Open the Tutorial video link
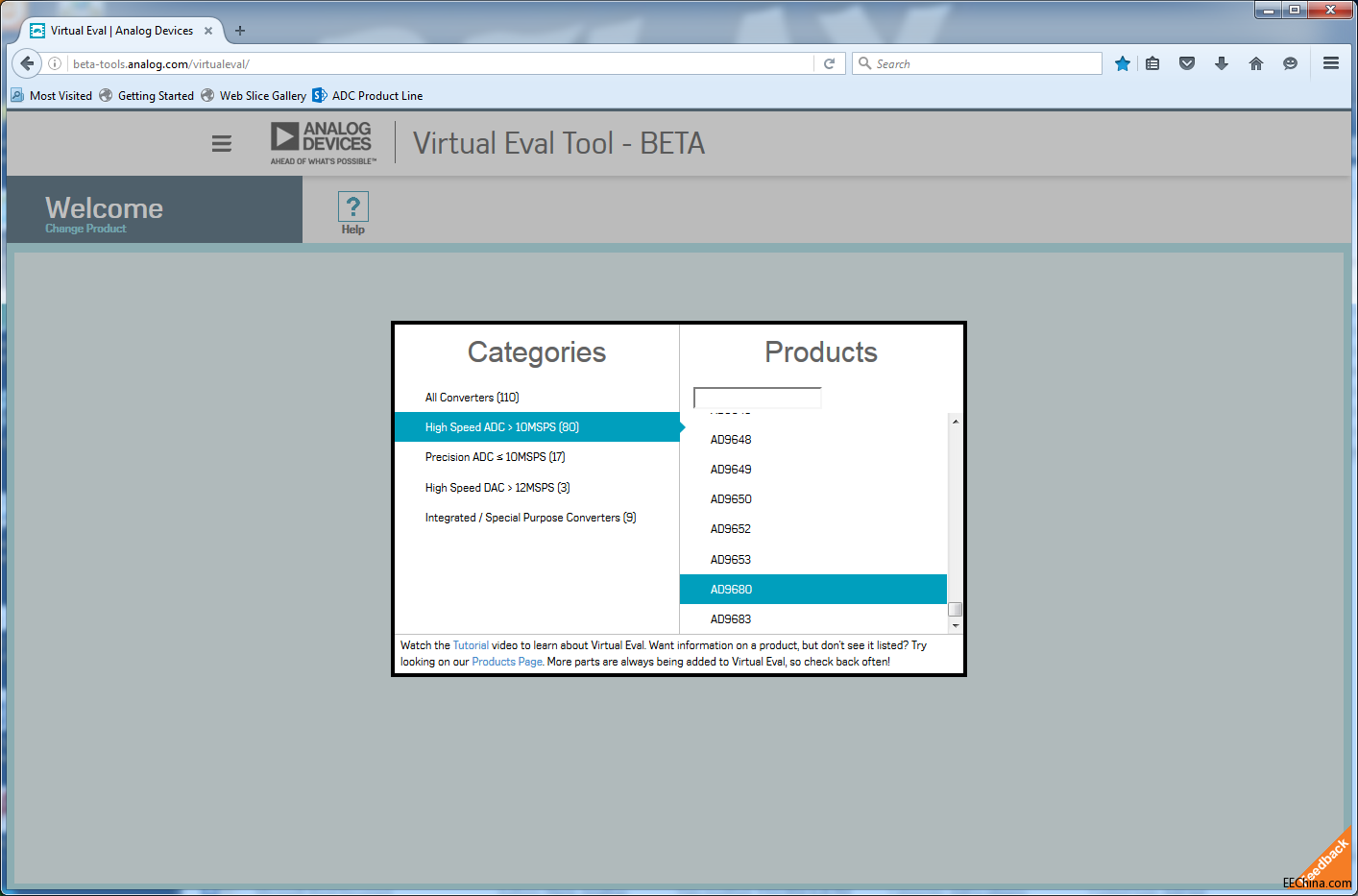This screenshot has height=896, width=1358. click(471, 645)
